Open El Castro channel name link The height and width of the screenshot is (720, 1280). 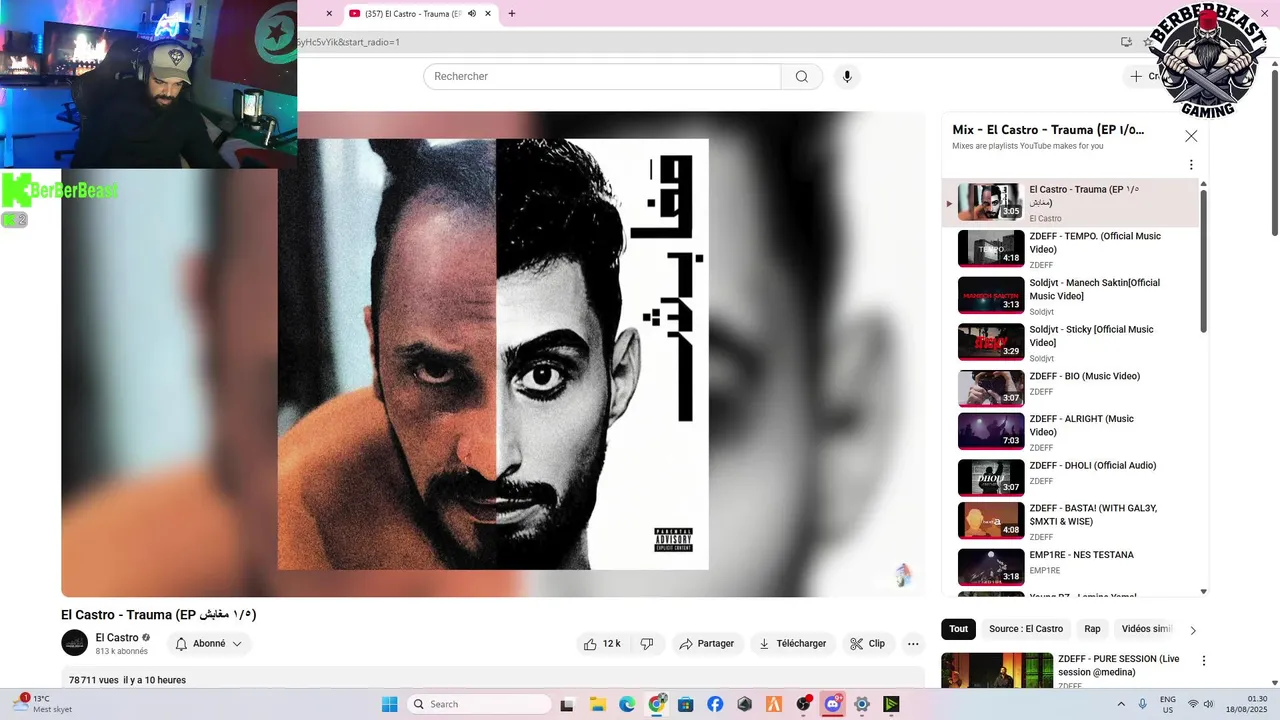point(117,638)
